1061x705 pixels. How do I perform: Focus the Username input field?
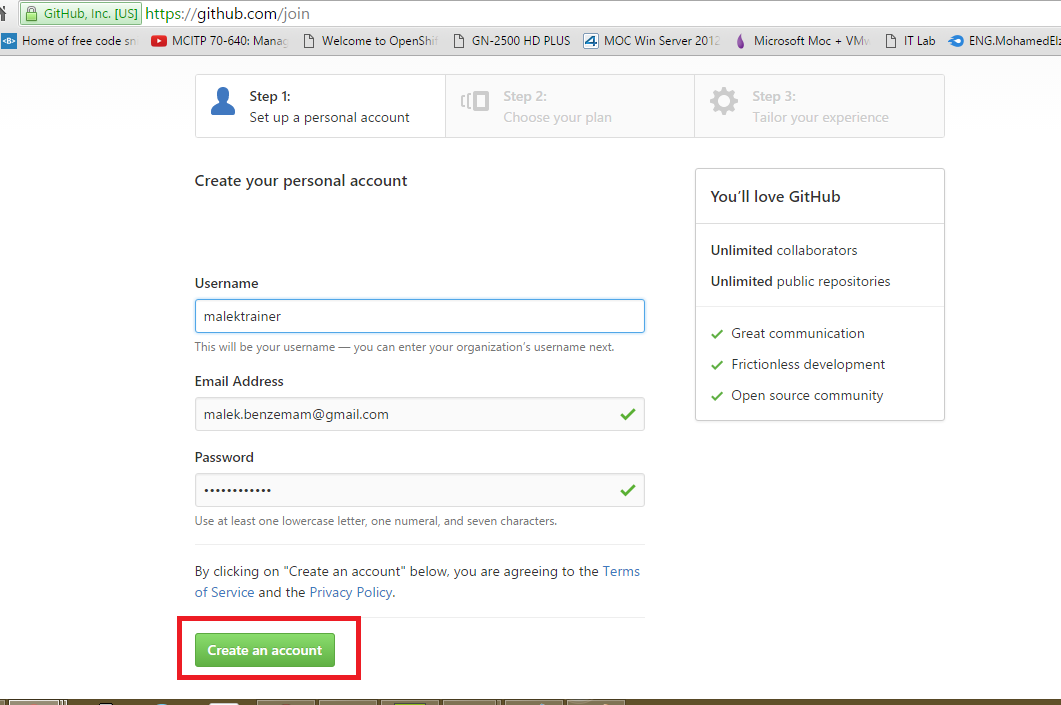[420, 316]
